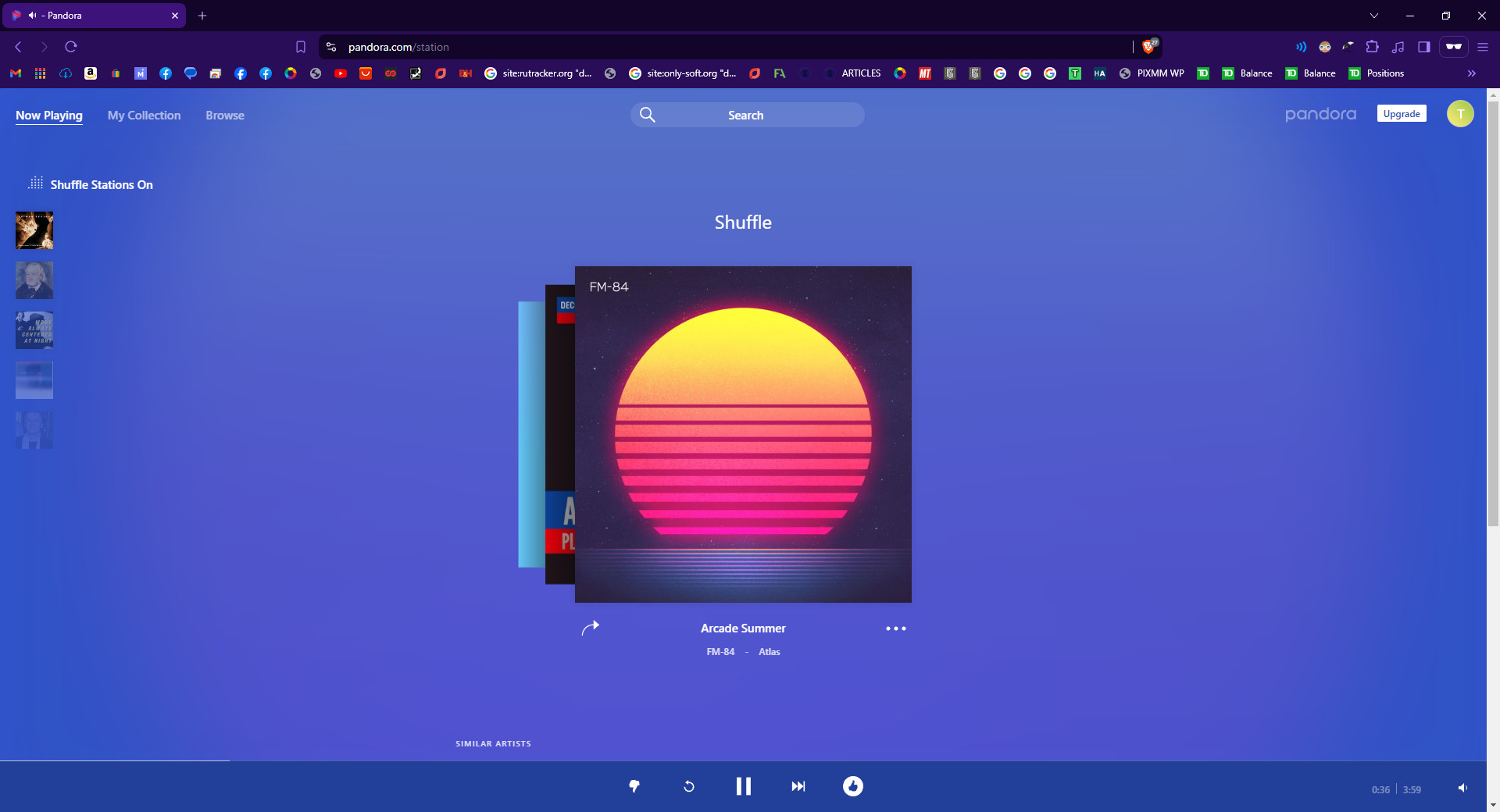Select the first station thumbnail in sidebar

pos(34,230)
